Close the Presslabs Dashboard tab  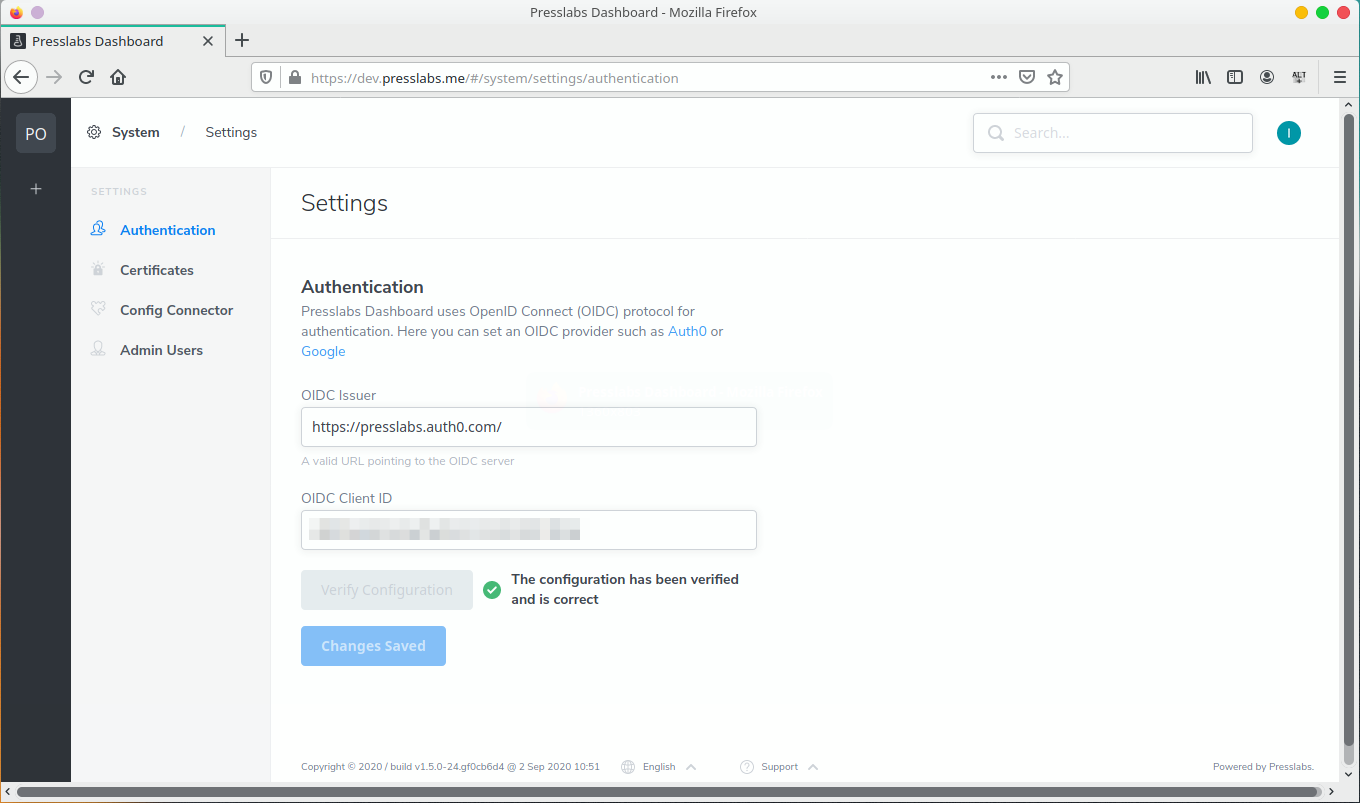coord(208,41)
